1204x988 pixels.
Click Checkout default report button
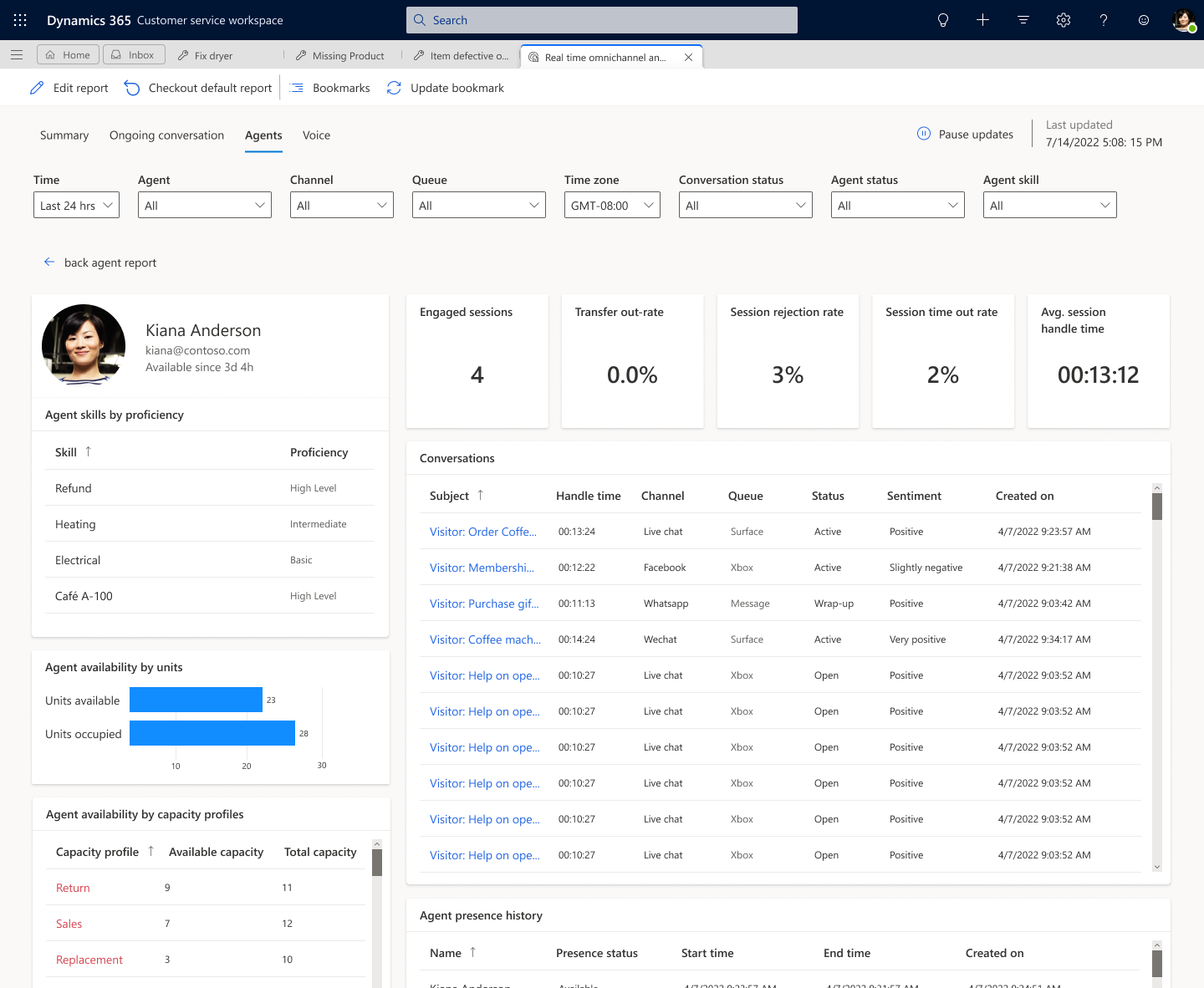(x=198, y=88)
